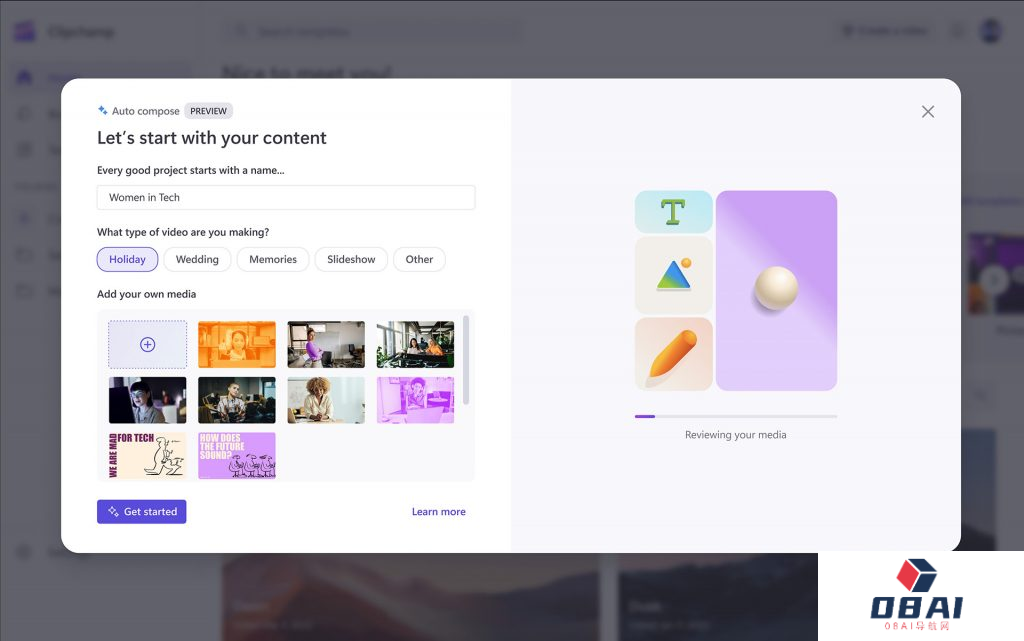This screenshot has width=1024, height=641.
Task: Close the Auto compose dialog with X
Action: [927, 112]
